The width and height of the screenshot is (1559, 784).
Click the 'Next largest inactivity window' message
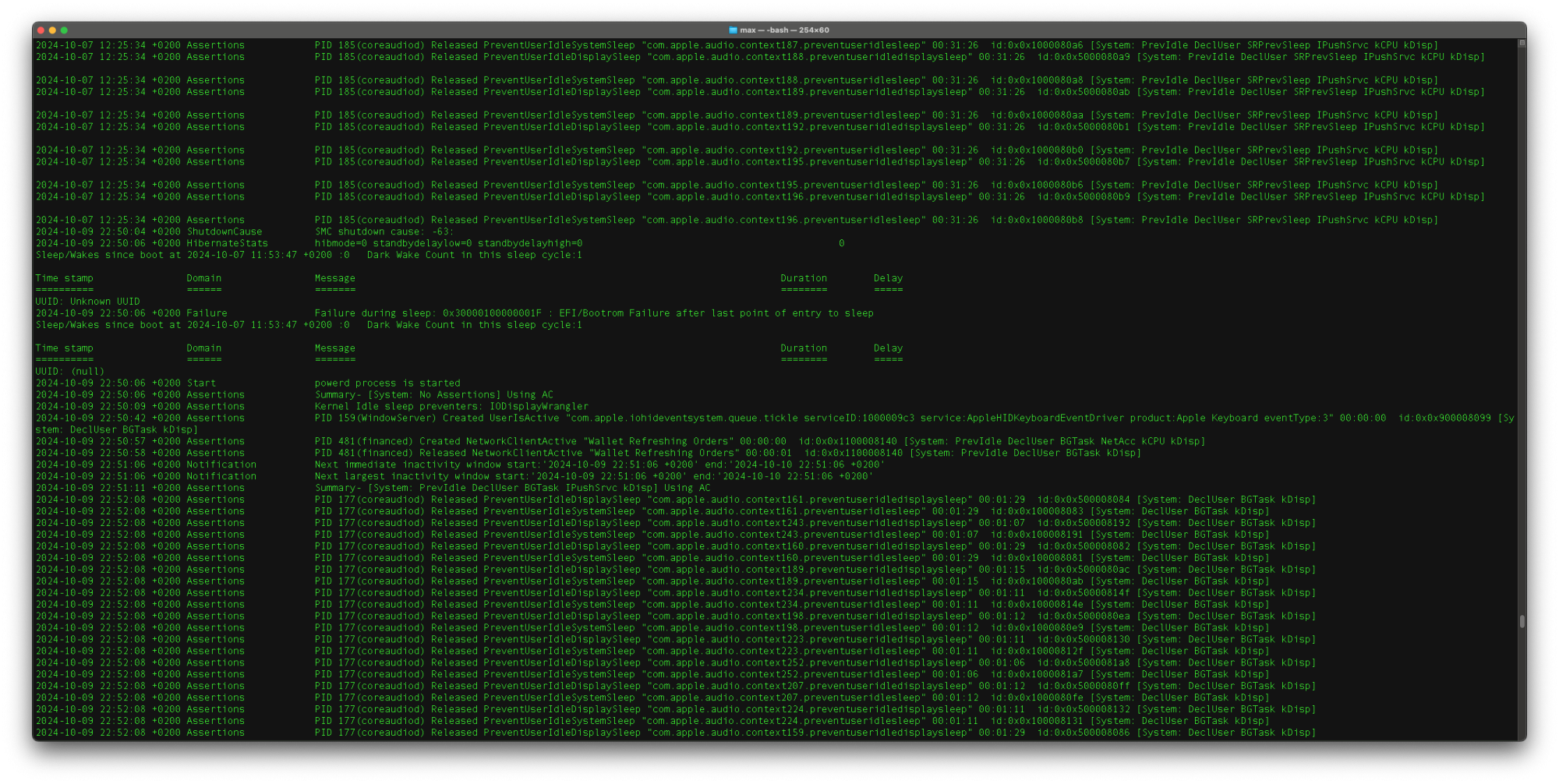point(594,477)
